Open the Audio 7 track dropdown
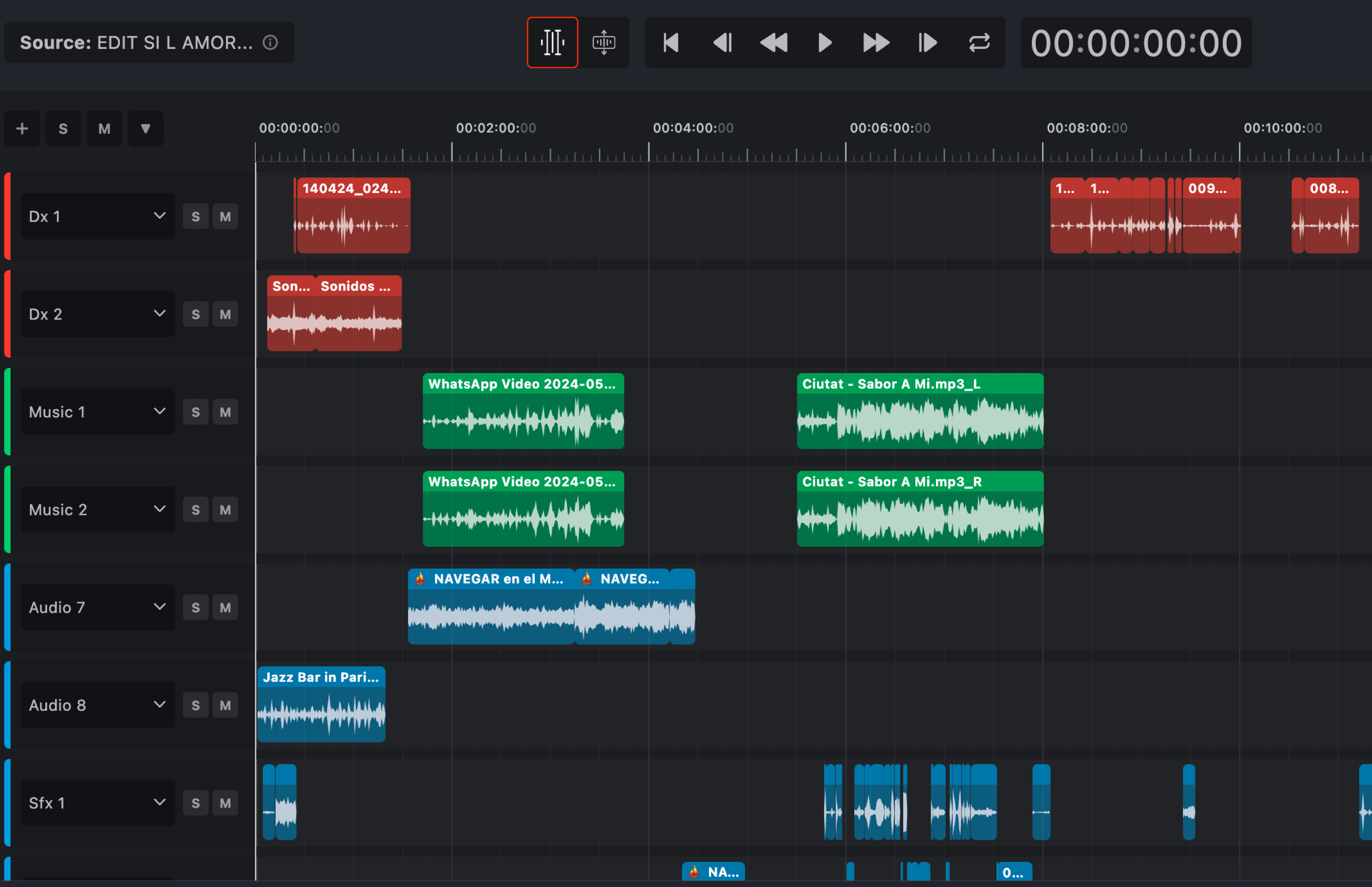This screenshot has width=1372, height=887. pos(160,607)
